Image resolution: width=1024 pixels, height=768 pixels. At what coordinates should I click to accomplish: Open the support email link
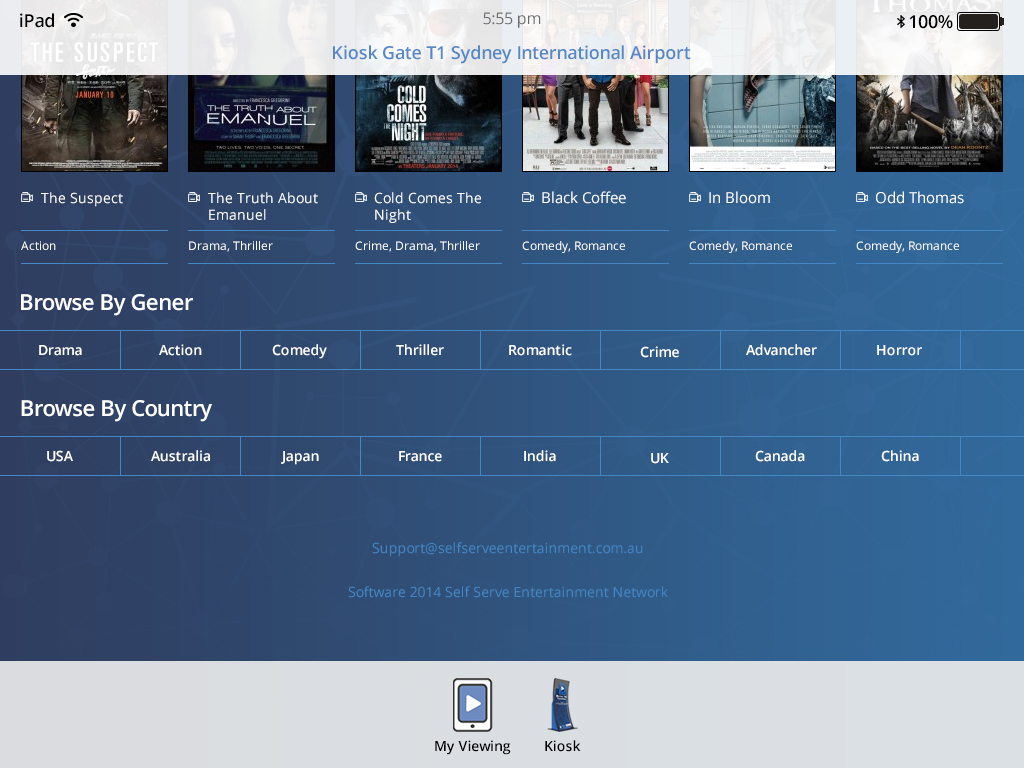(x=507, y=548)
